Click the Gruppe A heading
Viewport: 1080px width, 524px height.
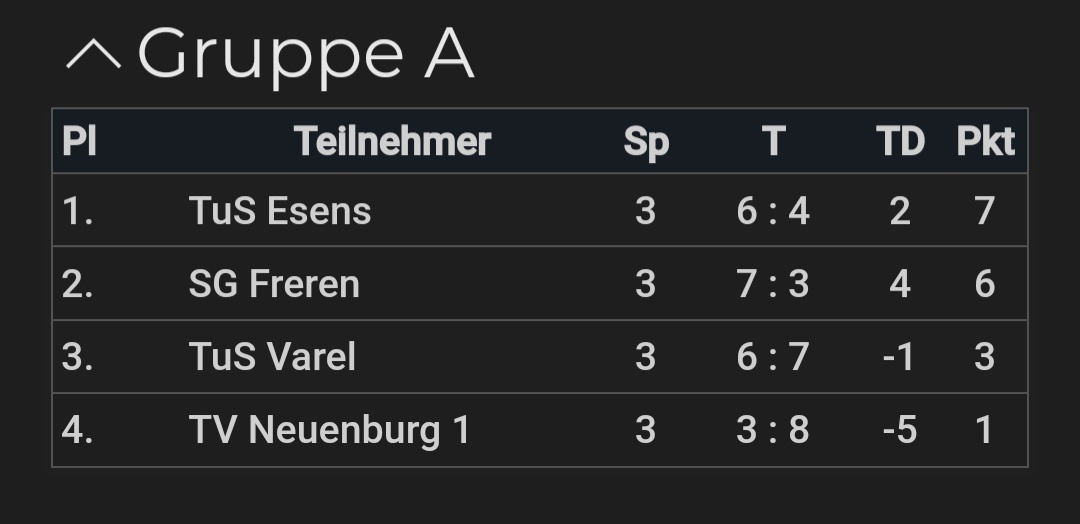pos(306,55)
